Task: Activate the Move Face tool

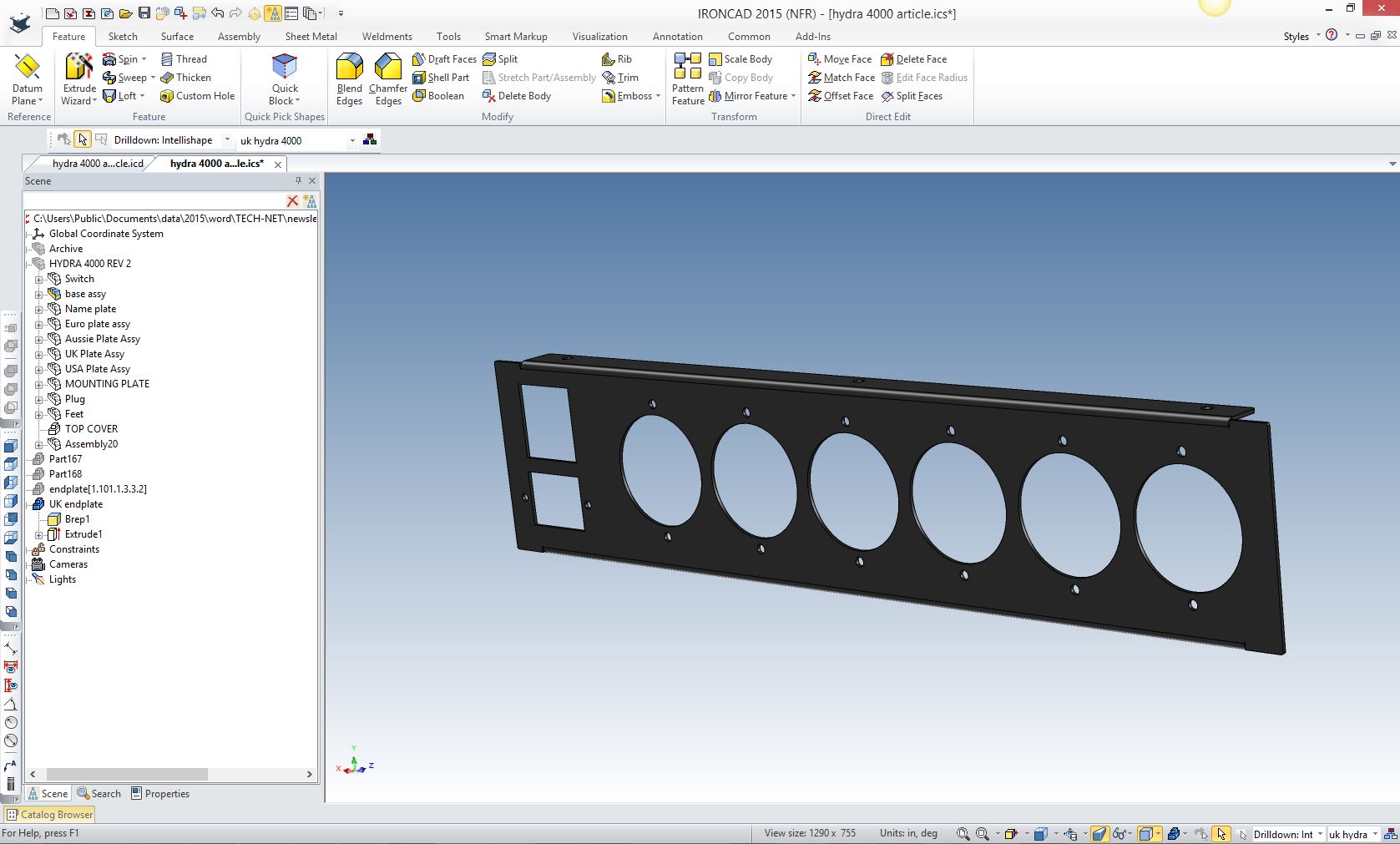Action: (x=841, y=59)
